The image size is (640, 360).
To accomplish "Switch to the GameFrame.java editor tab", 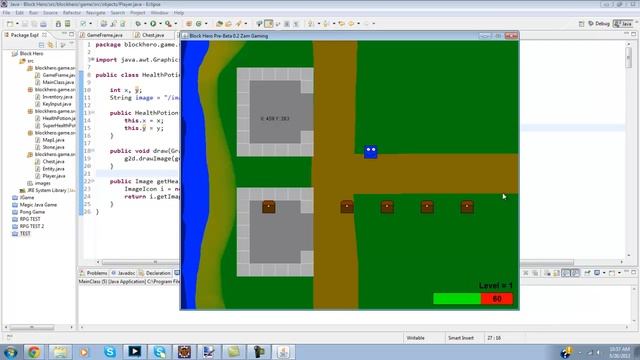I will 104,35.
